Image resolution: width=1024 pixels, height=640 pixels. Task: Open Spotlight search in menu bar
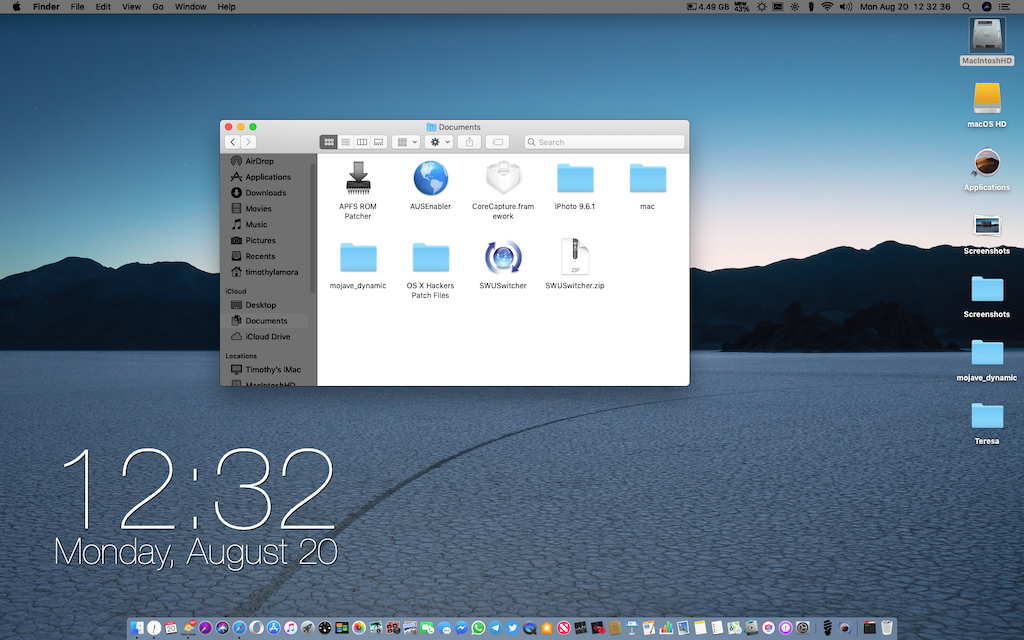[967, 7]
